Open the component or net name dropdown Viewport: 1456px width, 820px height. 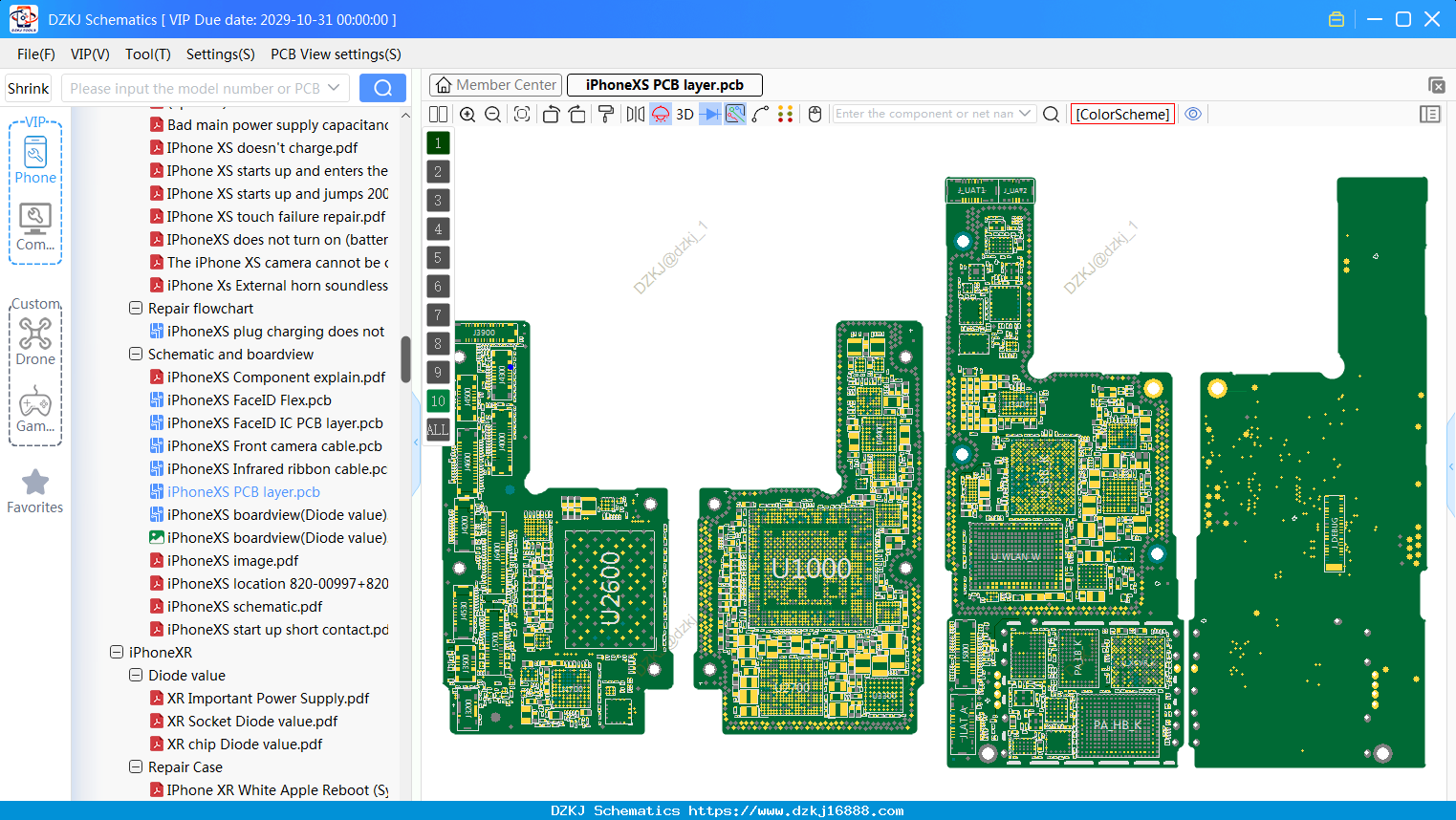1025,113
